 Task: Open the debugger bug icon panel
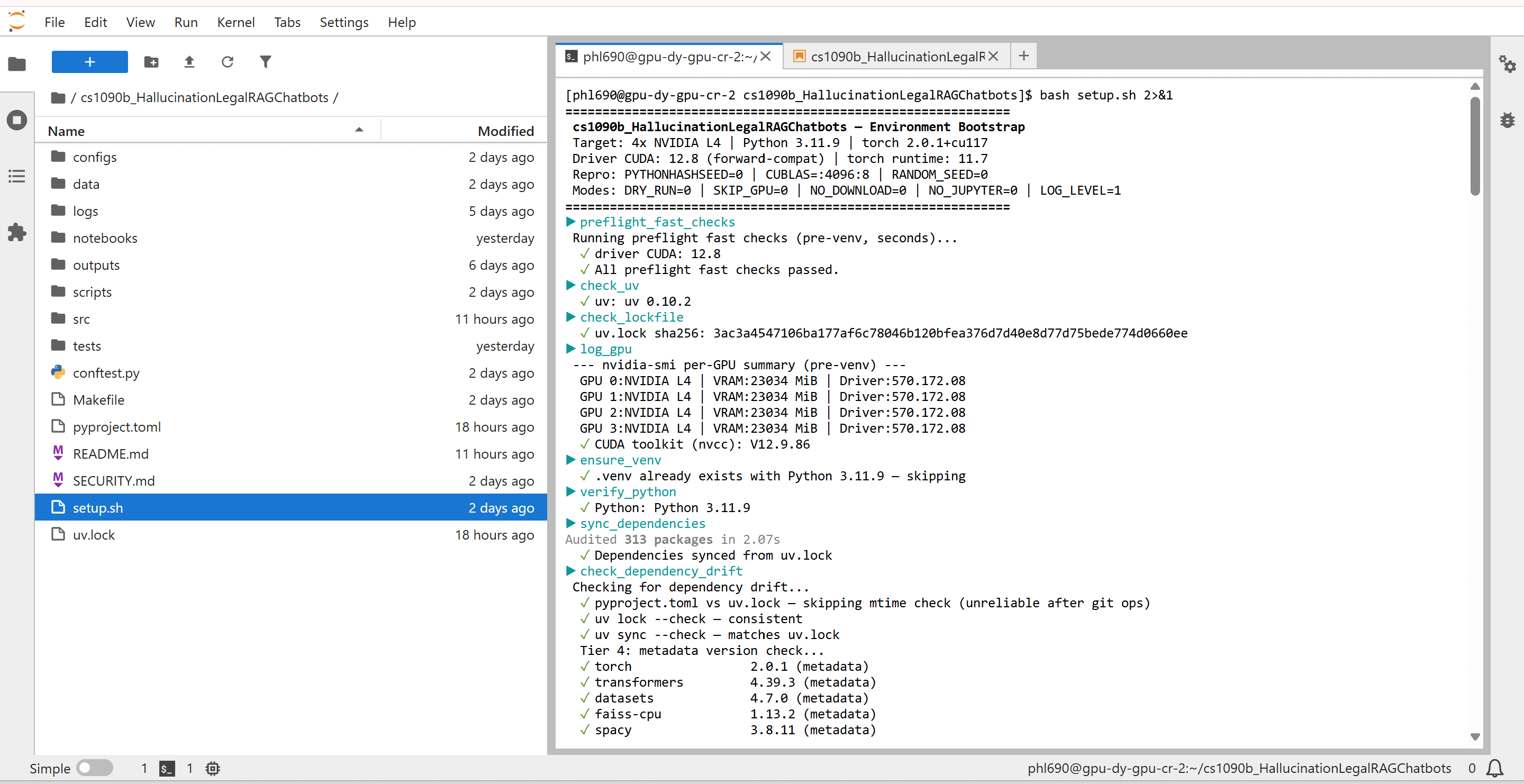(1508, 120)
